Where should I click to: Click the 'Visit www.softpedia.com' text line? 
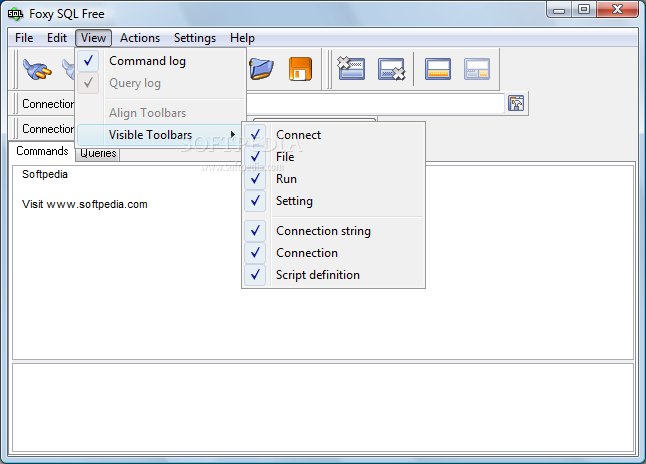(85, 204)
